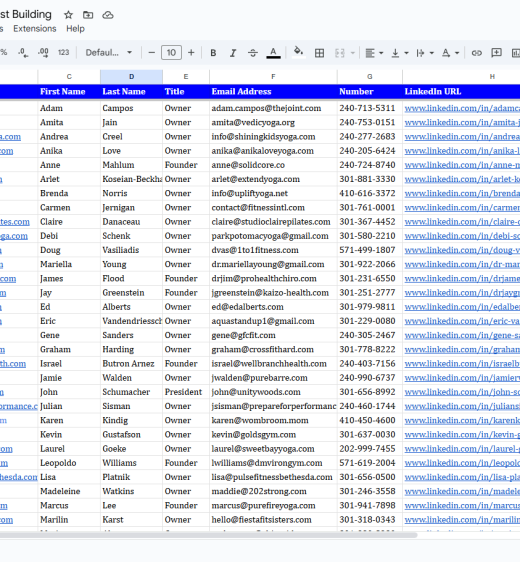Select column G header
The height and width of the screenshot is (562, 520).
pos(369,77)
